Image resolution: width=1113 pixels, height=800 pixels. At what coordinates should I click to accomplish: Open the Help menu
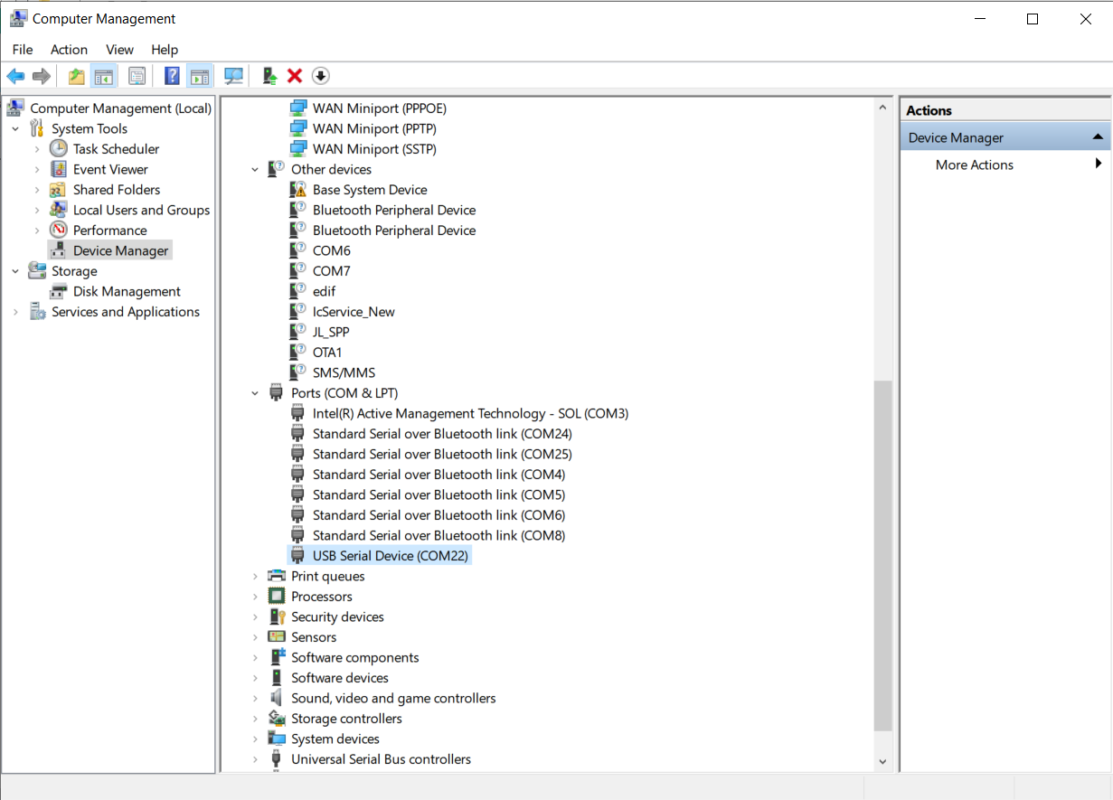[164, 50]
